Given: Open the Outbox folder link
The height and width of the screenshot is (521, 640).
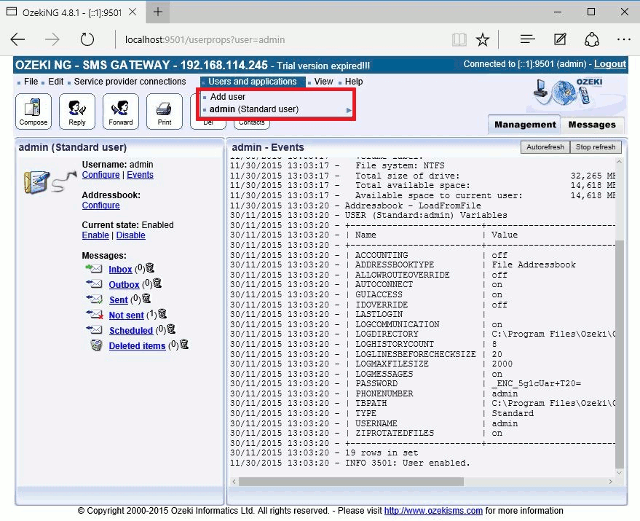Looking at the screenshot, I should (124, 285).
